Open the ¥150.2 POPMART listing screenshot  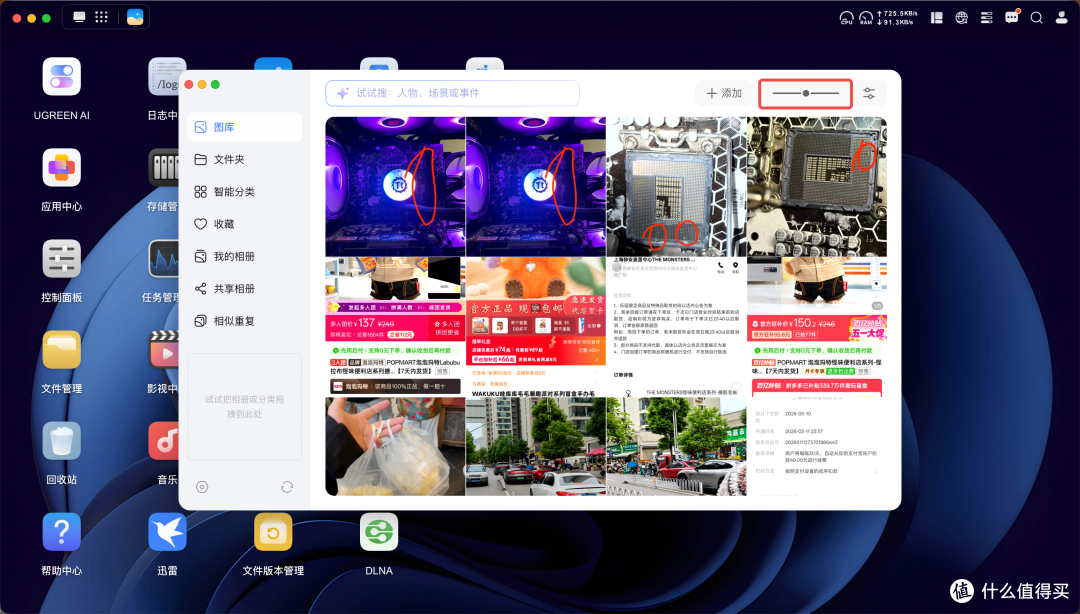[x=817, y=327]
